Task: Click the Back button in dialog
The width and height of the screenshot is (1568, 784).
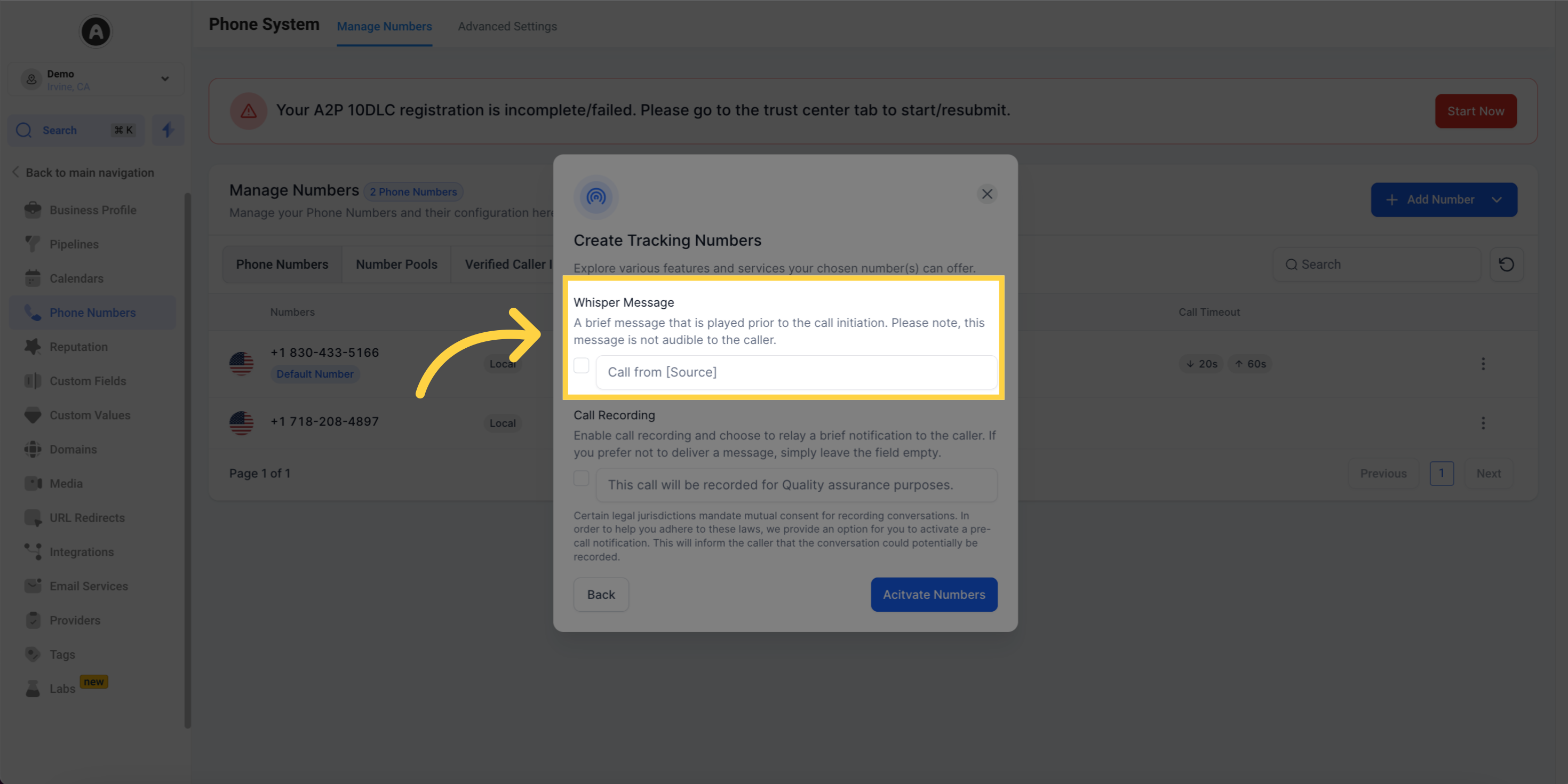Action: 601,594
